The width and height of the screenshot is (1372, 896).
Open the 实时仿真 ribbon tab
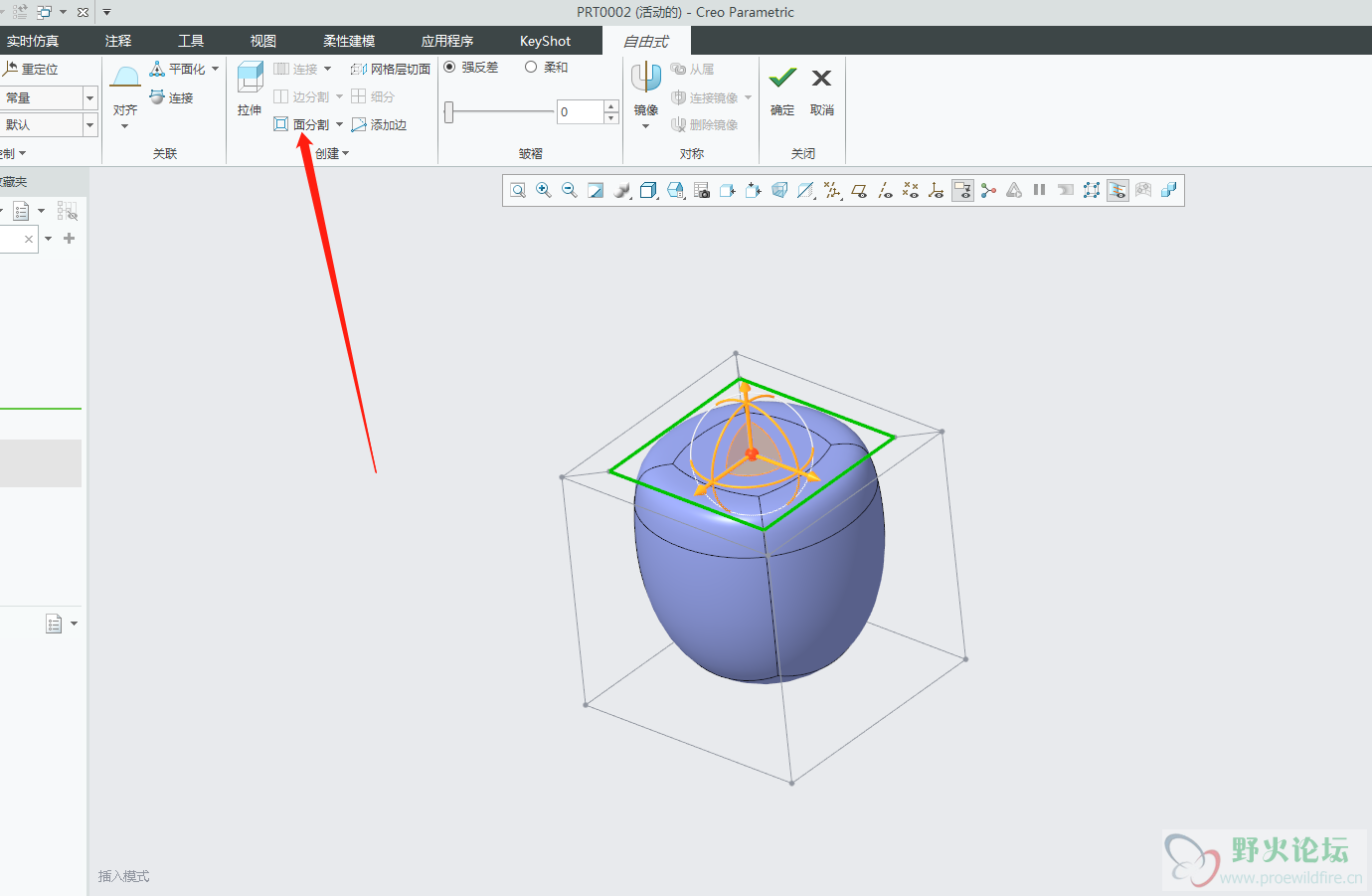tap(32, 41)
